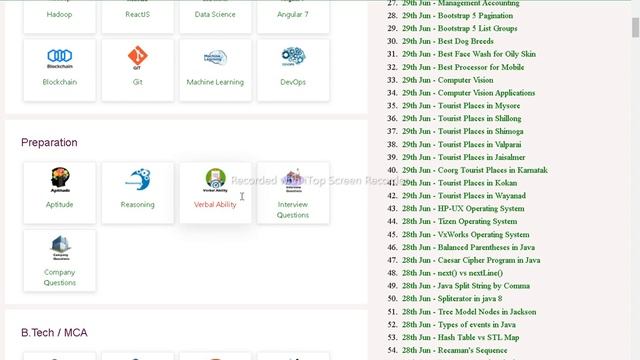Click the Interview Questions label
640x360 pixels.
coord(293,210)
